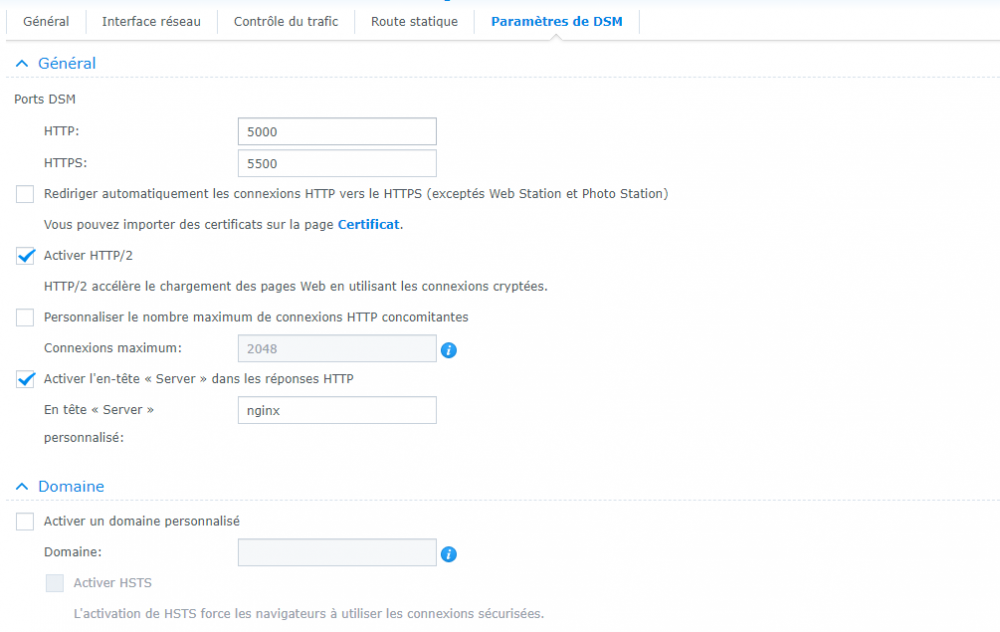Toggle the Activer HSTS checkbox

coord(55,583)
